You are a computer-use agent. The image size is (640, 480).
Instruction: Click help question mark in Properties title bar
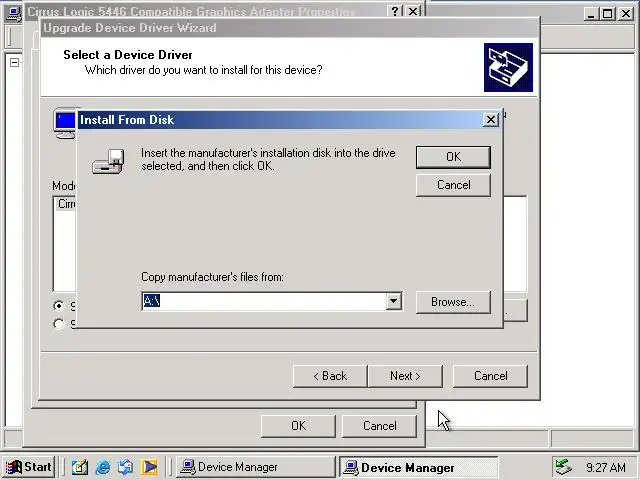click(395, 11)
